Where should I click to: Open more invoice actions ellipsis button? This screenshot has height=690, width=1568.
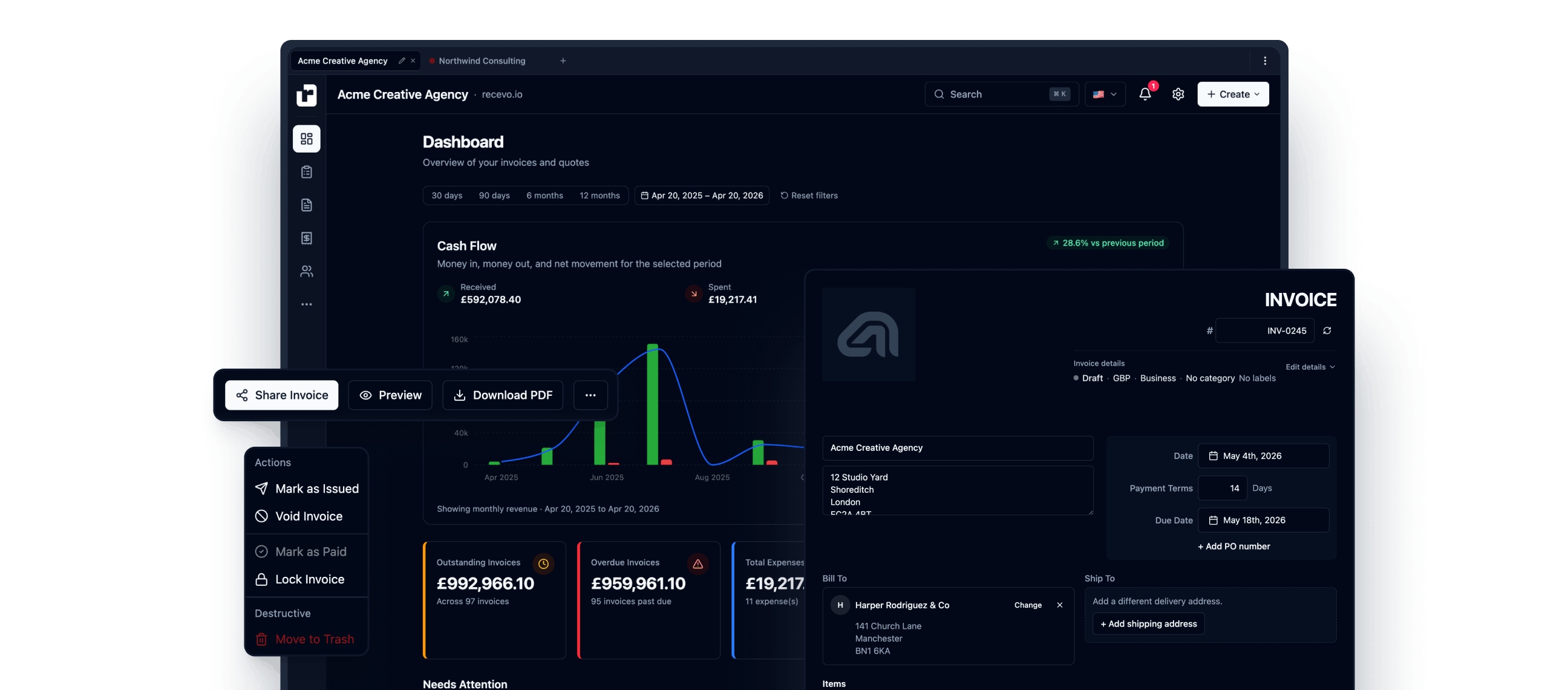[x=590, y=395]
